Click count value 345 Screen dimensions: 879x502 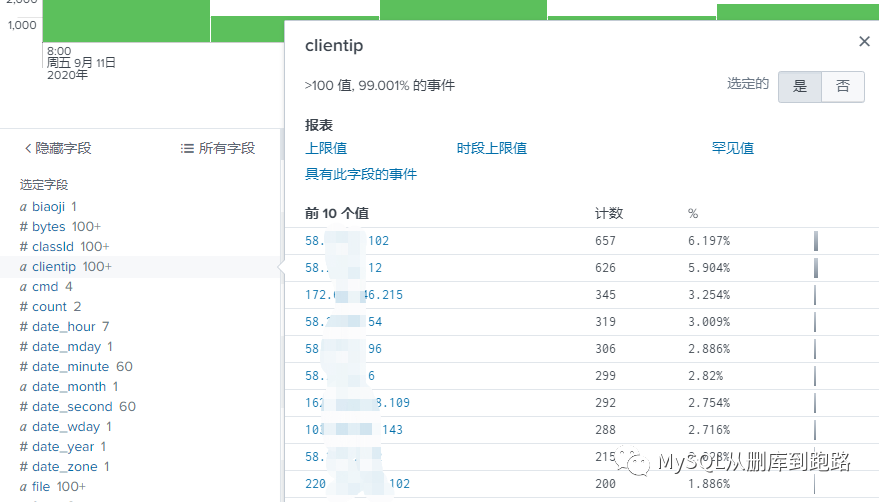605,294
